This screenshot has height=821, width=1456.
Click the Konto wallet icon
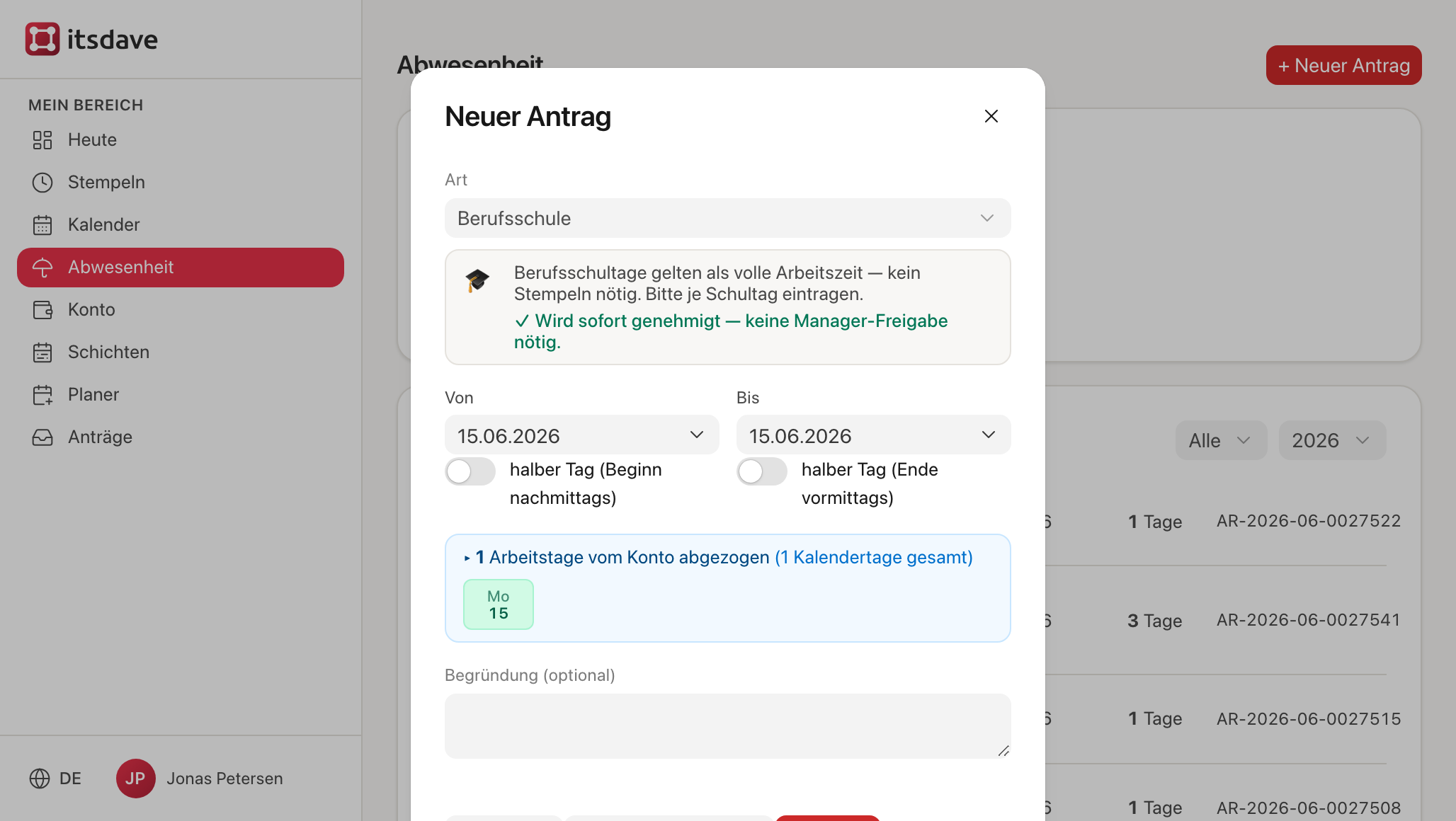tap(42, 310)
